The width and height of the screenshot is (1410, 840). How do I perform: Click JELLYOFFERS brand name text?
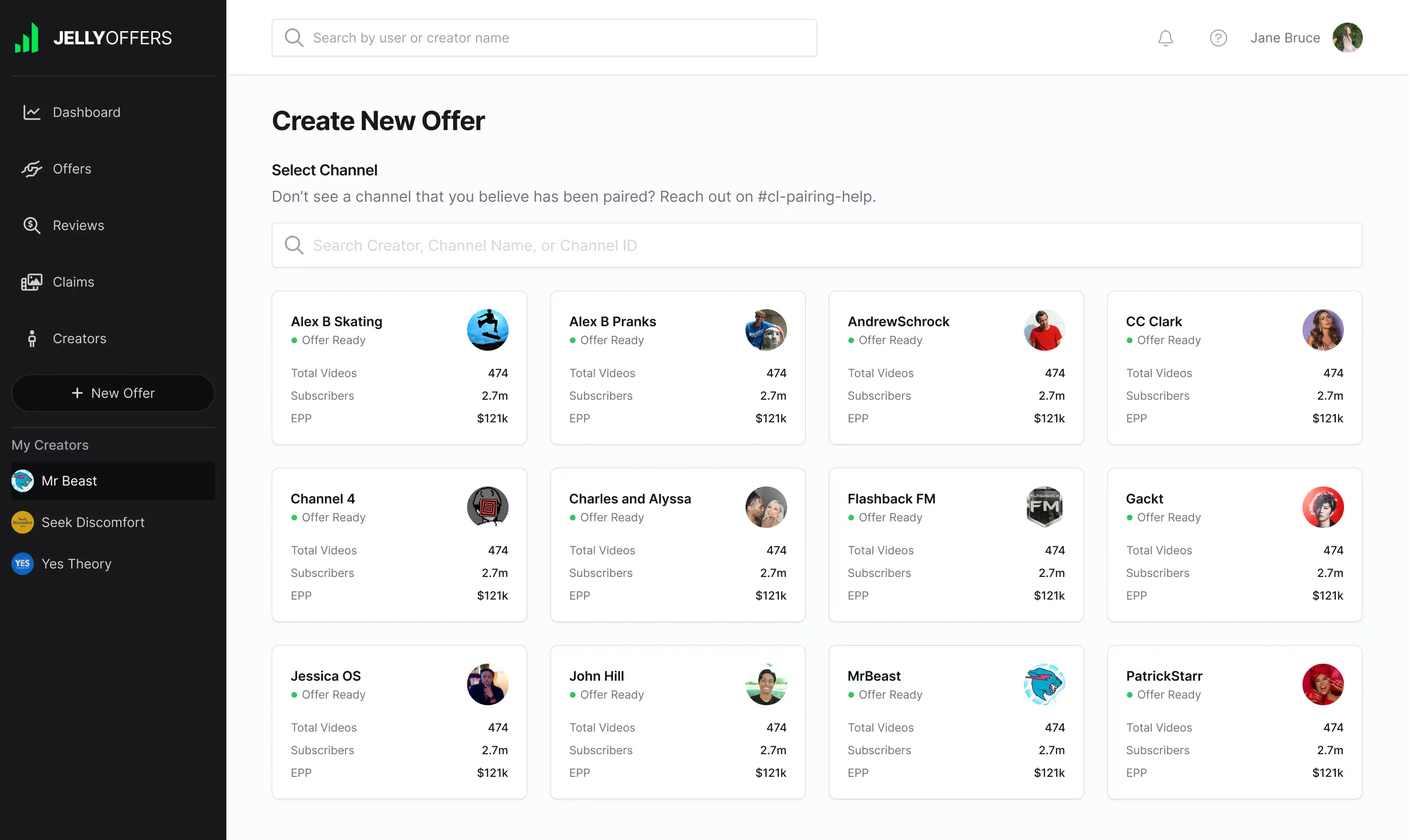tap(112, 38)
